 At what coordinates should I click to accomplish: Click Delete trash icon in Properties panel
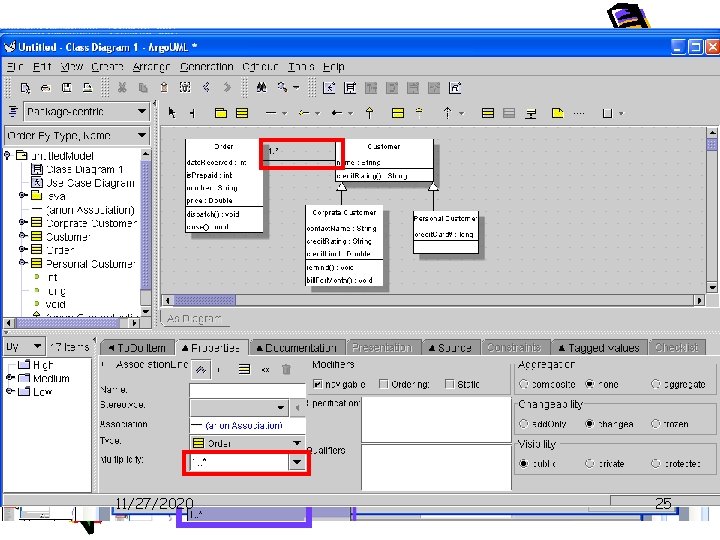pyautogui.click(x=286, y=369)
